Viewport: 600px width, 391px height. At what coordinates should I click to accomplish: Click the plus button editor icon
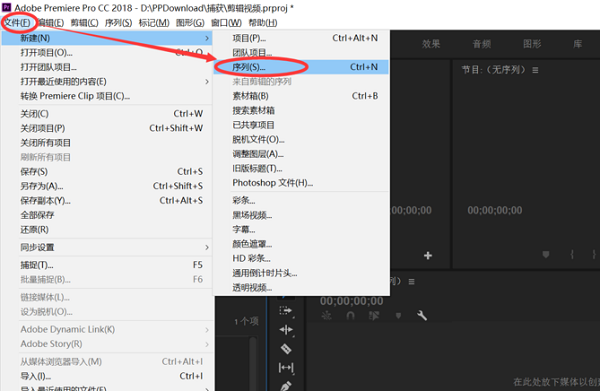[428, 256]
